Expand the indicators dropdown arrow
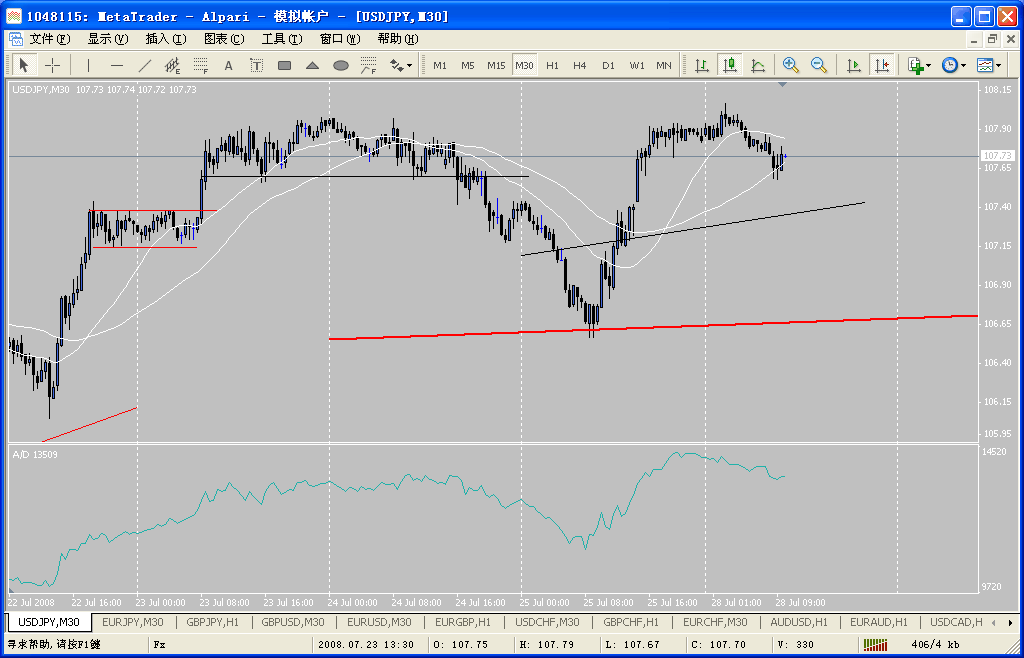This screenshot has width=1024, height=658. point(929,65)
